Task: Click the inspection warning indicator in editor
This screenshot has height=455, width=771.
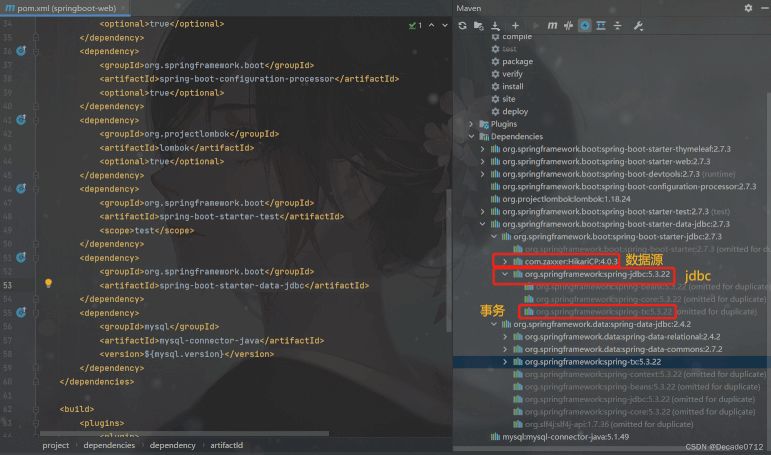Action: pos(421,24)
